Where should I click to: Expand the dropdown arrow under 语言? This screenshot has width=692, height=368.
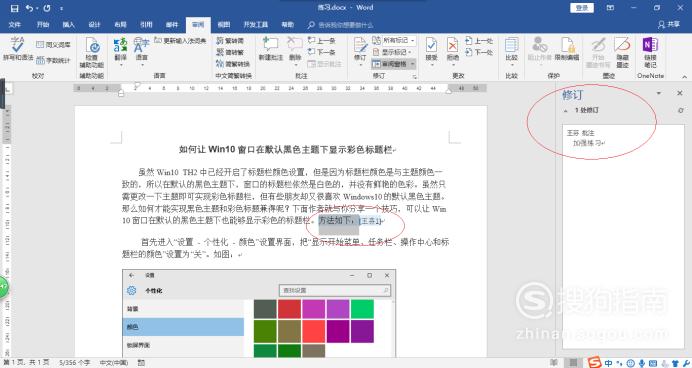tap(142, 65)
